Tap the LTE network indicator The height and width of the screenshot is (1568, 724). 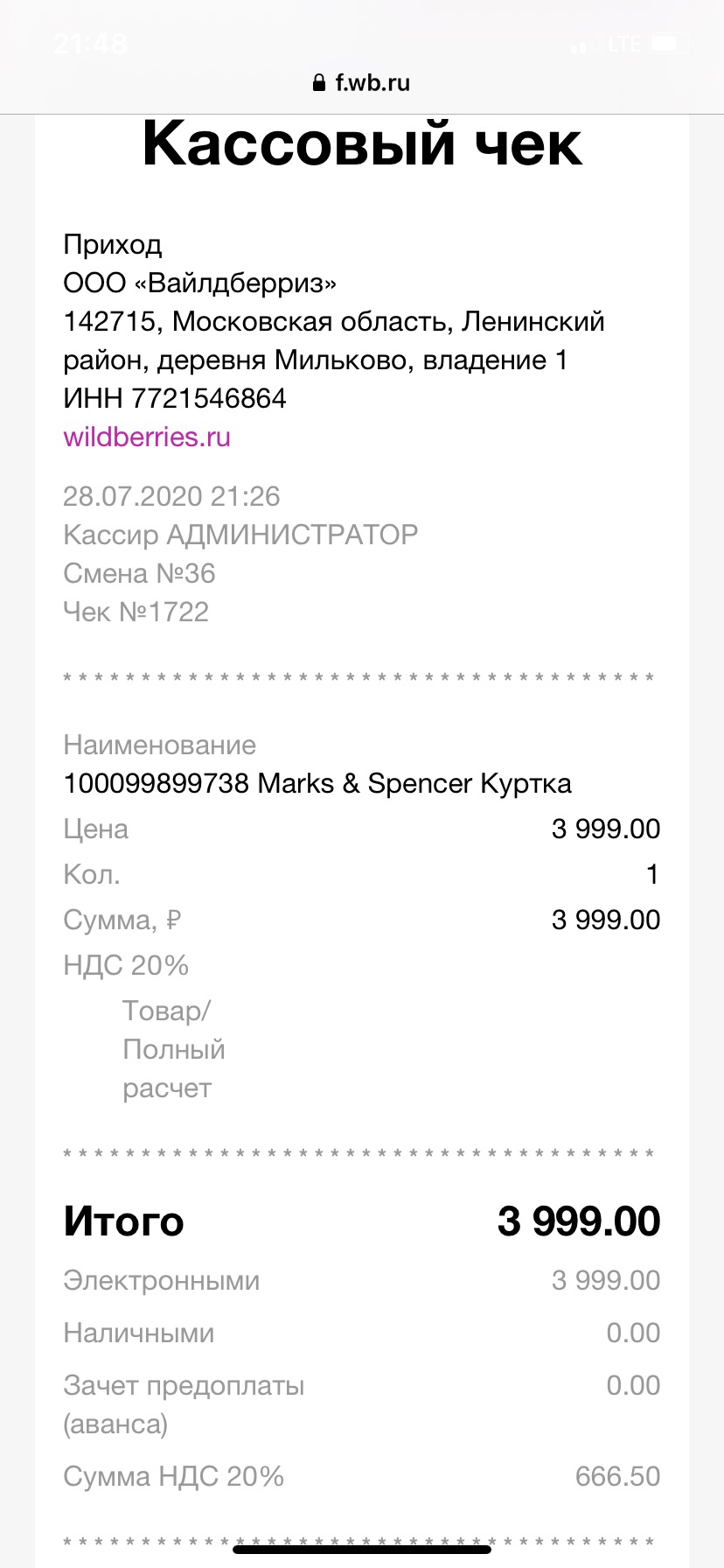[624, 44]
